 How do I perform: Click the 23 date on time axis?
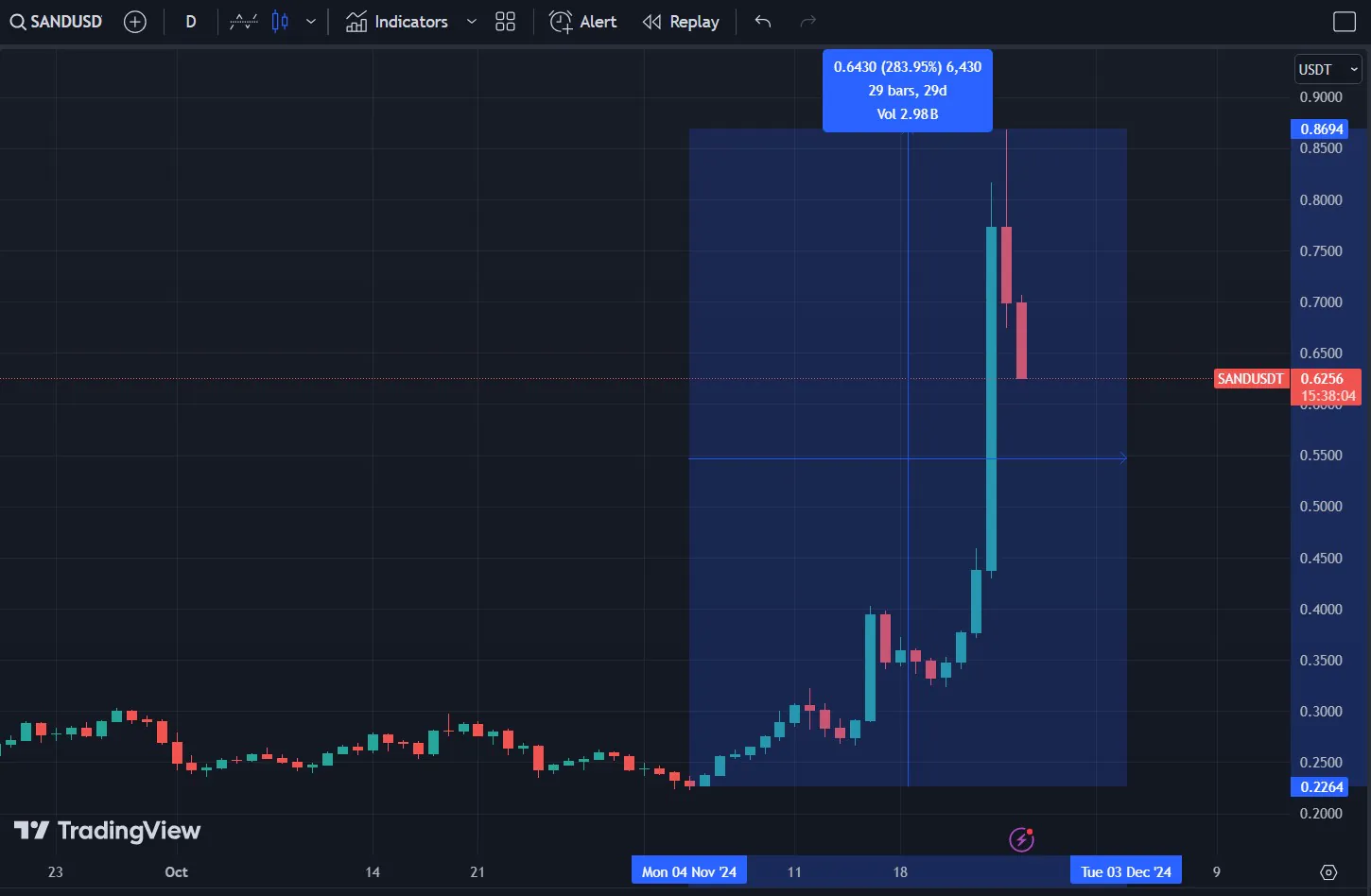(x=56, y=871)
